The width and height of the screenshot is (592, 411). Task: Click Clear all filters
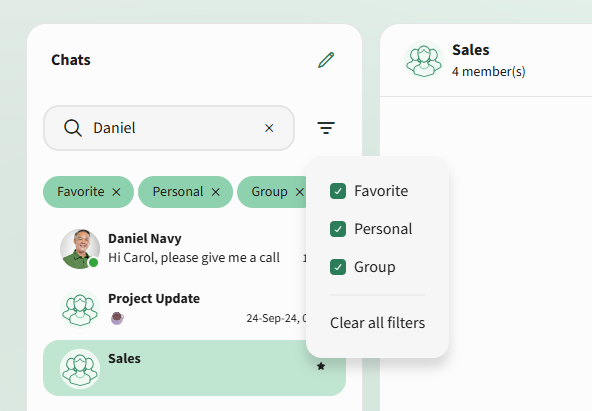(378, 323)
